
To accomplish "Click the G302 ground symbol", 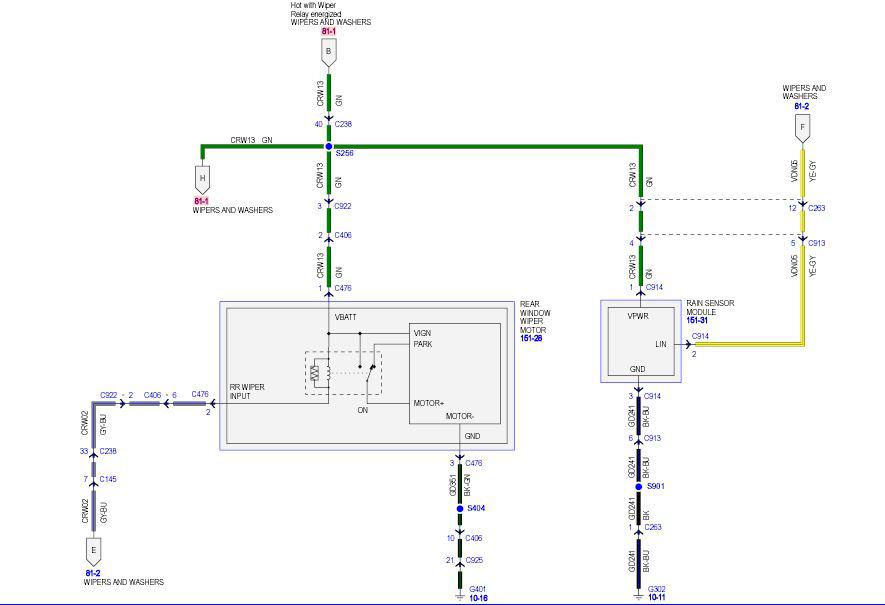I will (x=638, y=595).
